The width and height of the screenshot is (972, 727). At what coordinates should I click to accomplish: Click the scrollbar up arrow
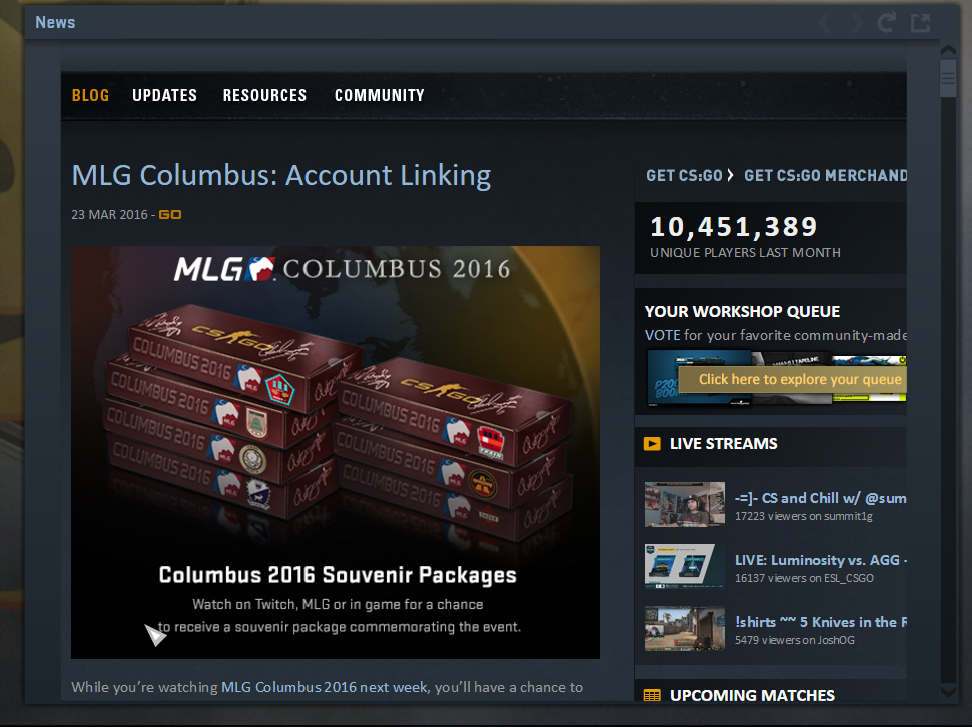pyautogui.click(x=948, y=50)
